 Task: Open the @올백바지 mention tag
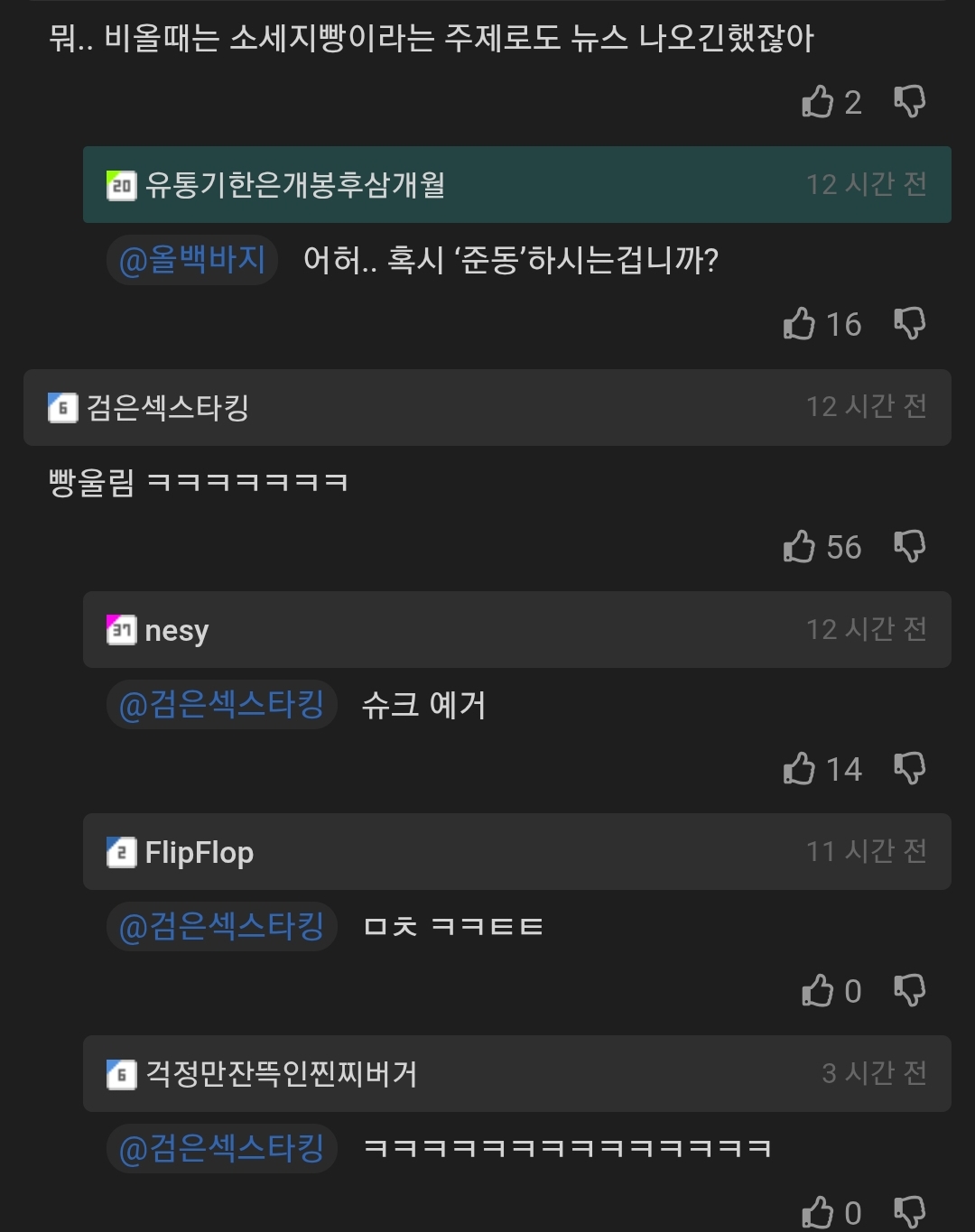tap(192, 260)
